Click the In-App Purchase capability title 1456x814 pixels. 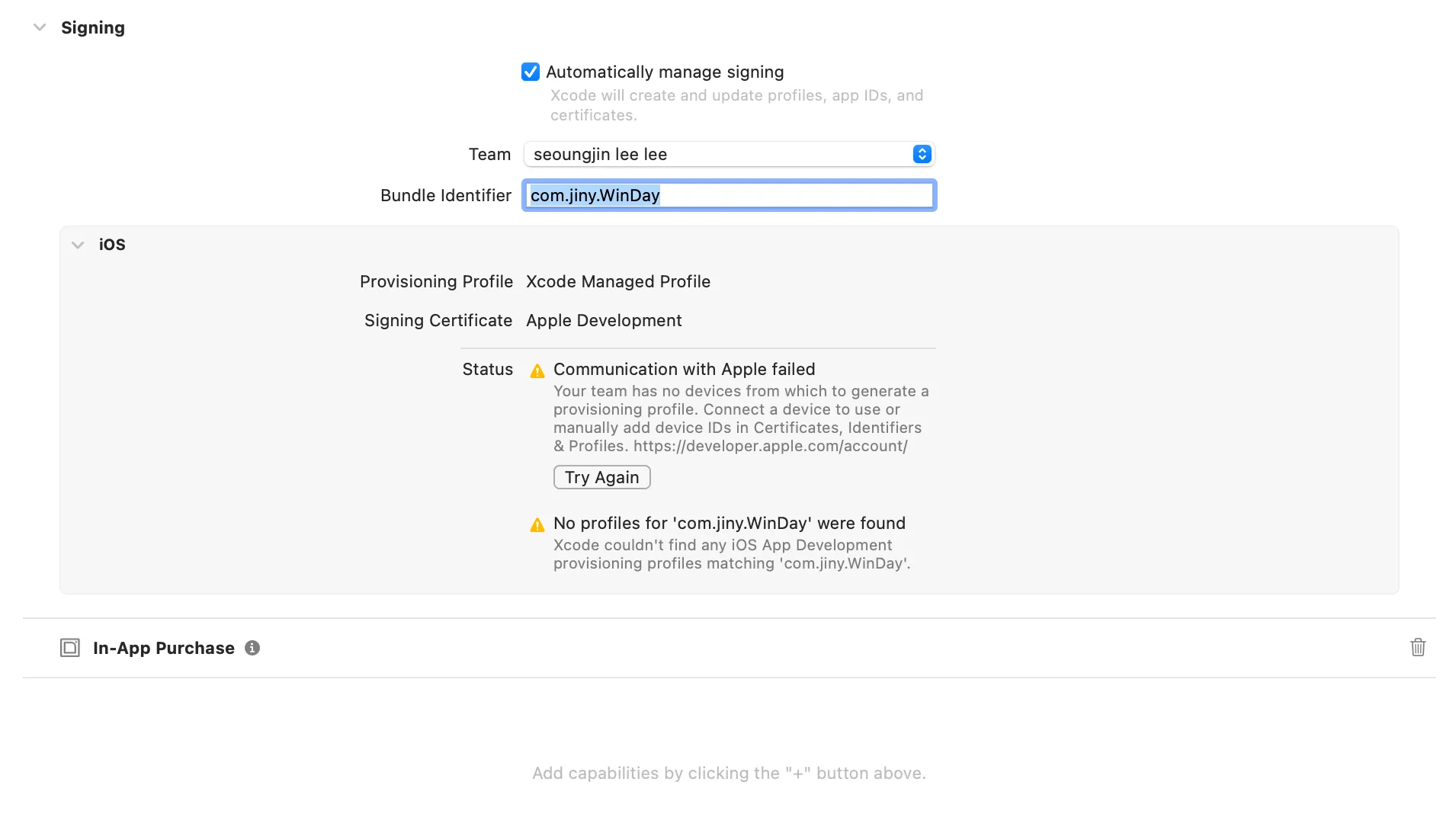point(164,648)
